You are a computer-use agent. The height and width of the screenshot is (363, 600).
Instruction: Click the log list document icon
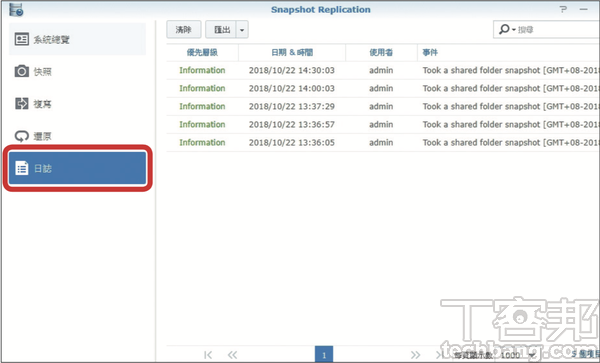22,168
